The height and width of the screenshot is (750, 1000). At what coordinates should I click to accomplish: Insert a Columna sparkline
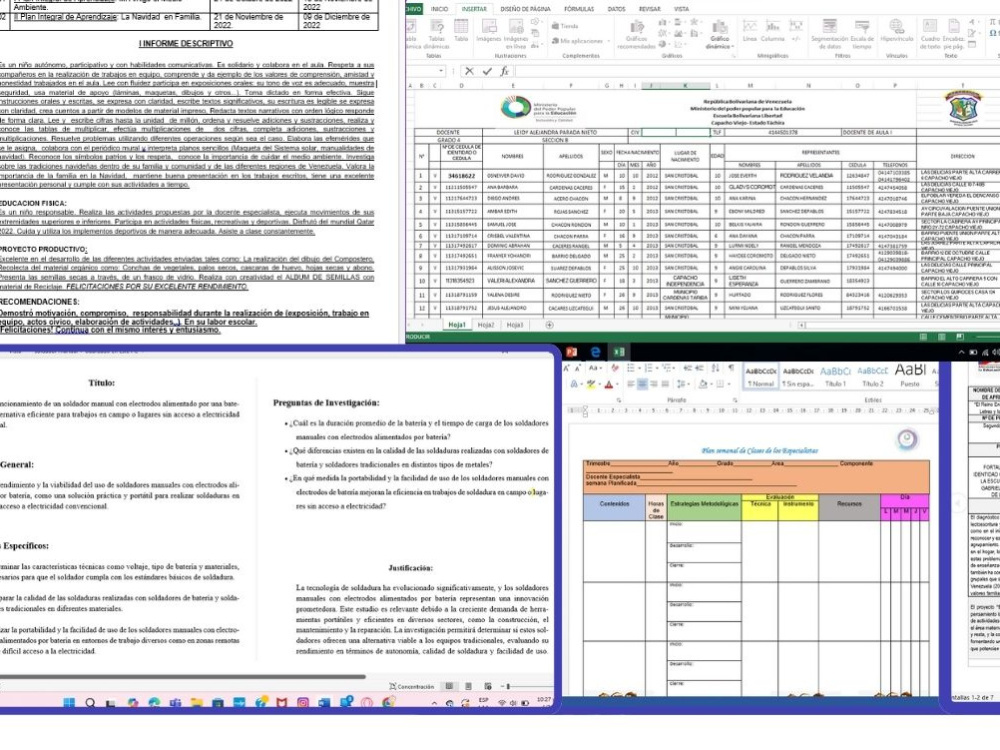(772, 31)
